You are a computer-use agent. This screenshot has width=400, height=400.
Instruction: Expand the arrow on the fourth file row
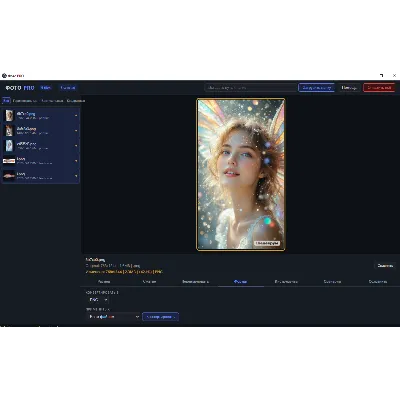76,161
